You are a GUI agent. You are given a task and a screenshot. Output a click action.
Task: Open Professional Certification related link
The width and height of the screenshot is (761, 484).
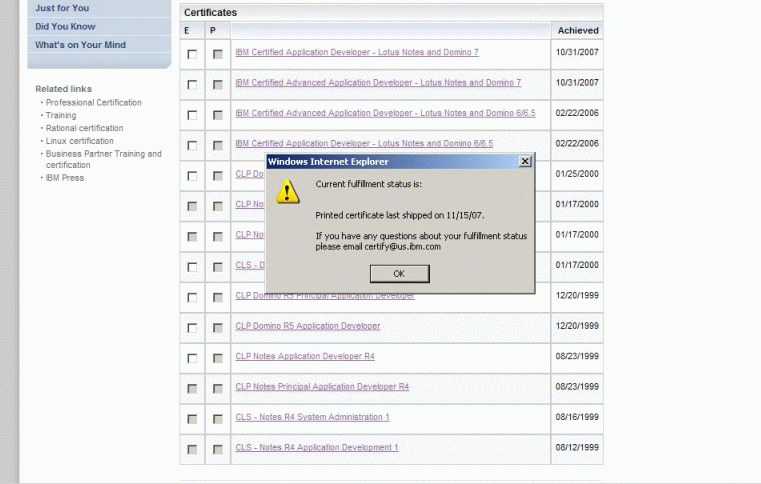coord(94,102)
